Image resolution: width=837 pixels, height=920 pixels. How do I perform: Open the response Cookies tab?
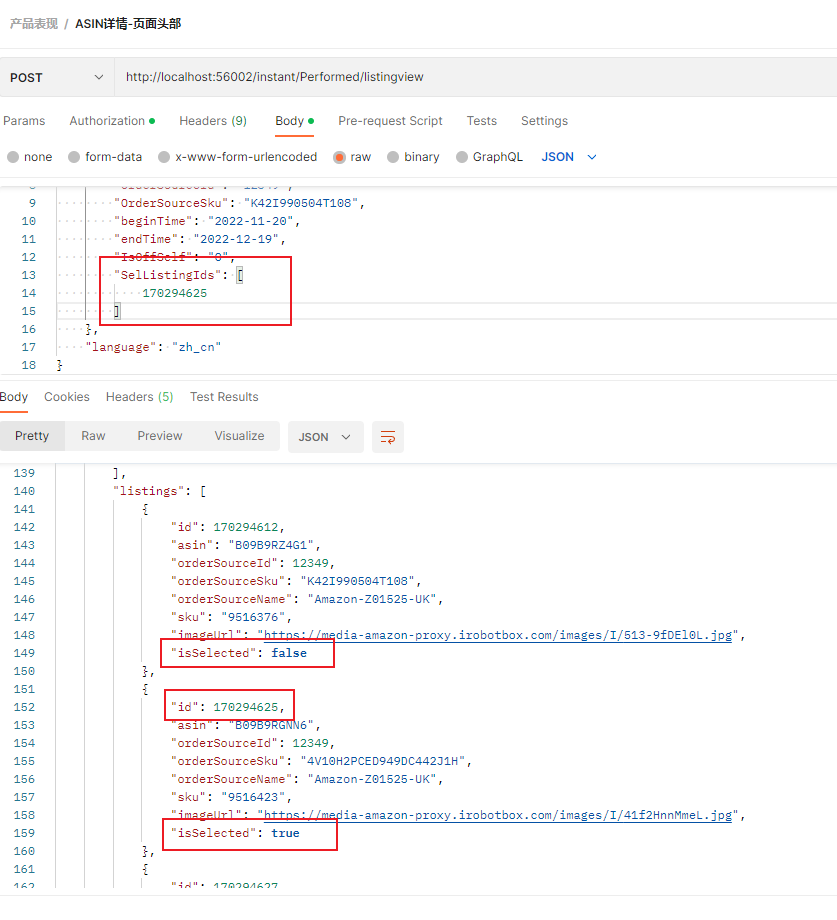click(67, 397)
